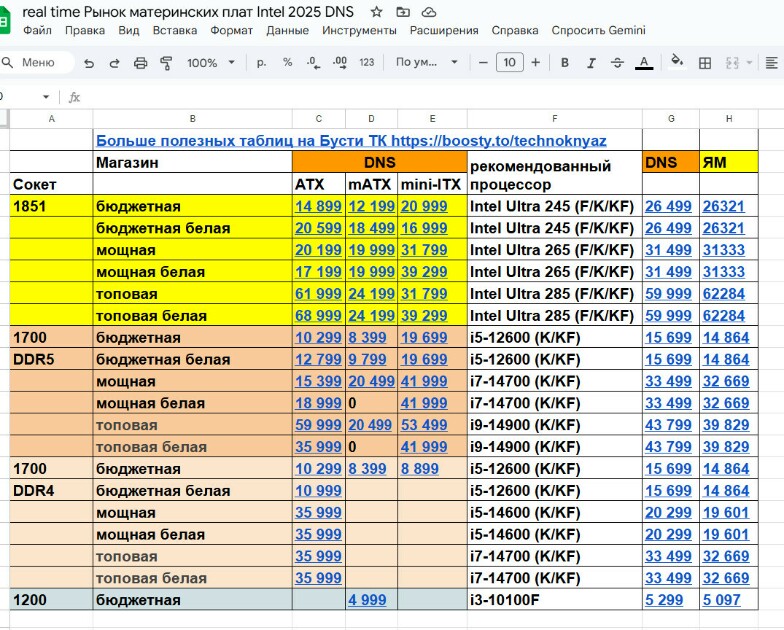784x630 pixels.
Task: Open the fill color paint bucket
Action: click(677, 62)
